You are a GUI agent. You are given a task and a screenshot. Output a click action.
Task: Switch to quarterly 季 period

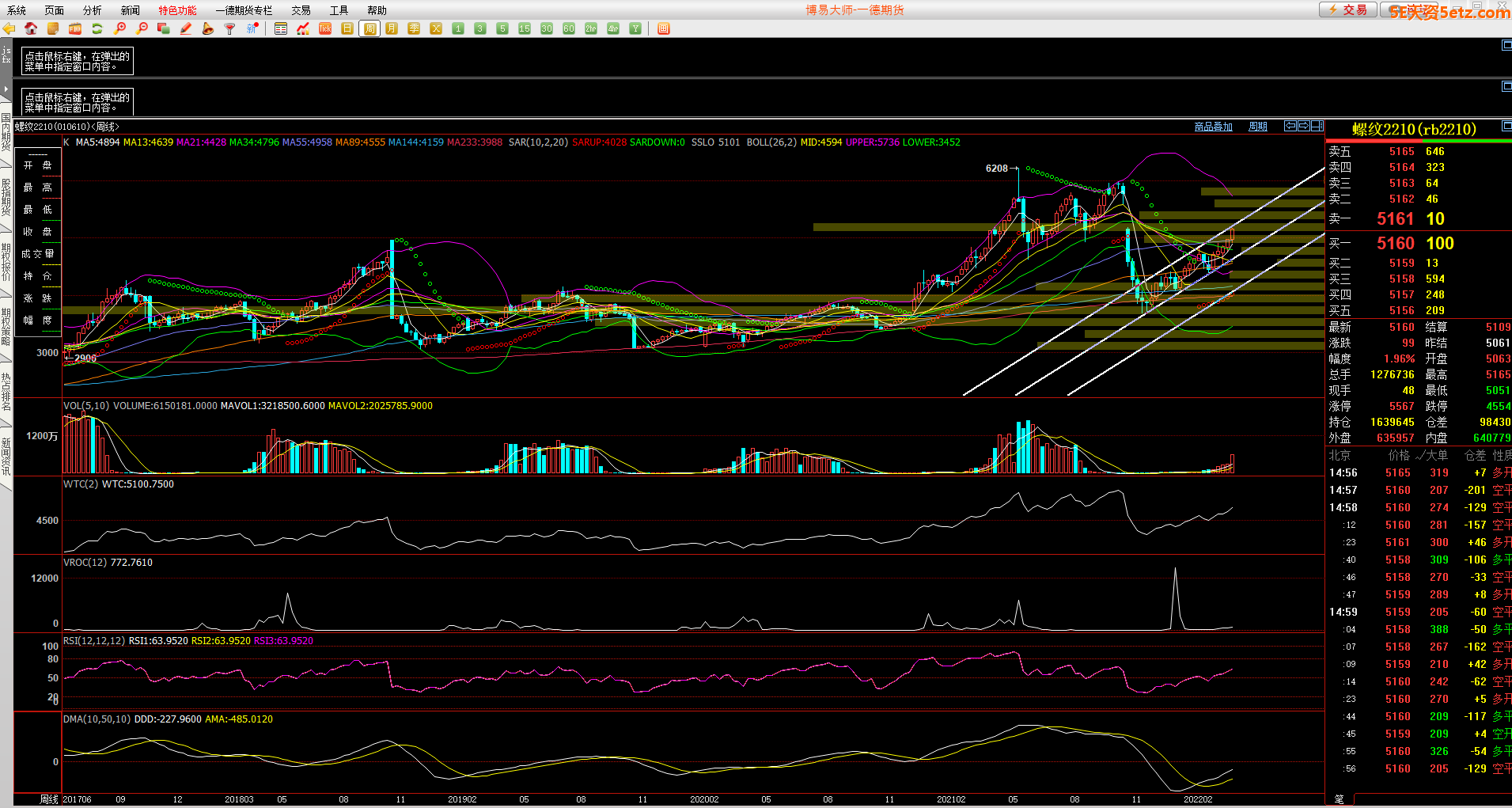[x=414, y=28]
